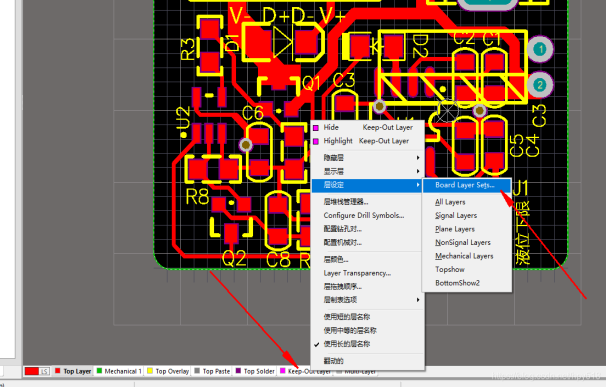Open Board Layer Sets dialog

(x=466, y=185)
